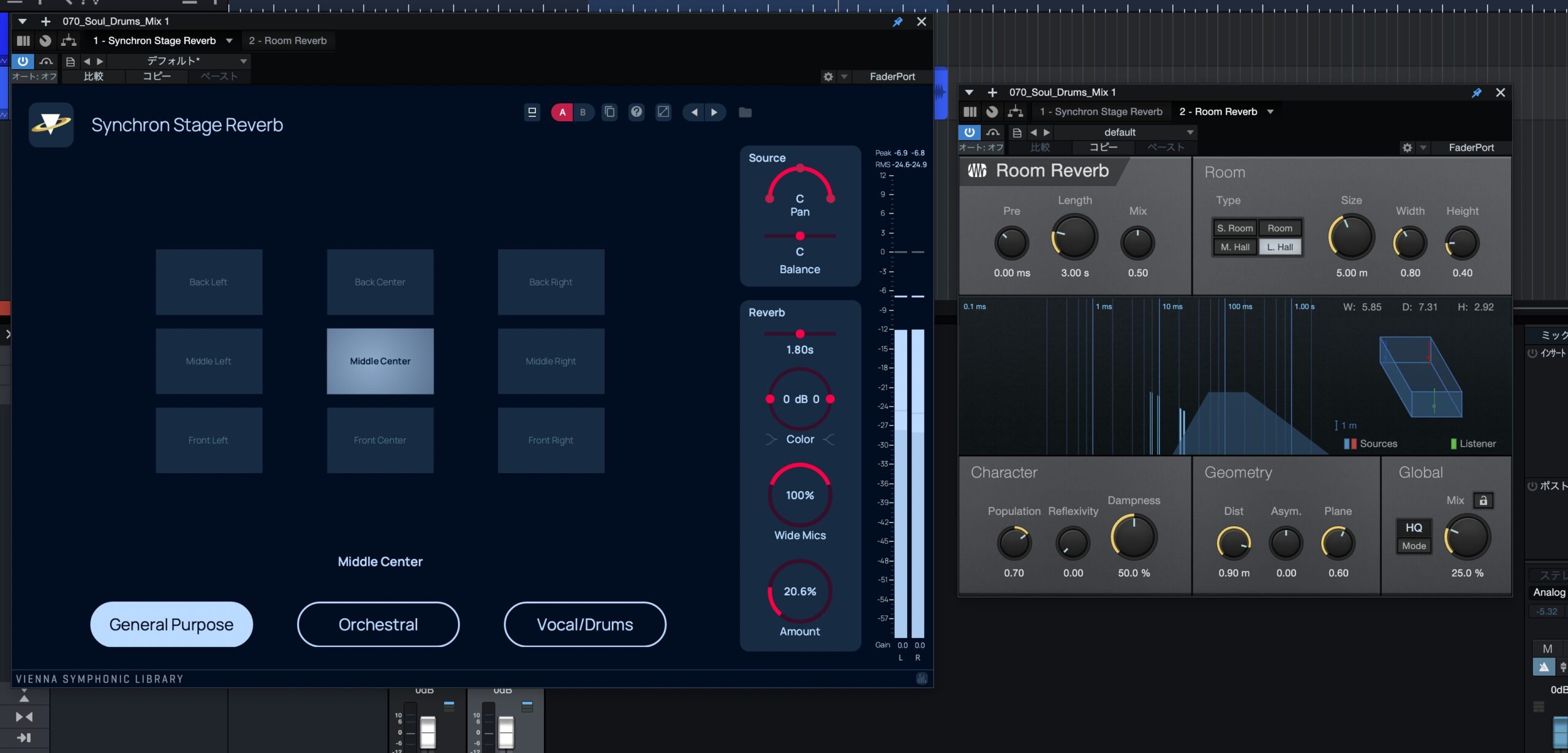Open the デフォルト* preset dropdown
1568x753 pixels.
(x=179, y=61)
